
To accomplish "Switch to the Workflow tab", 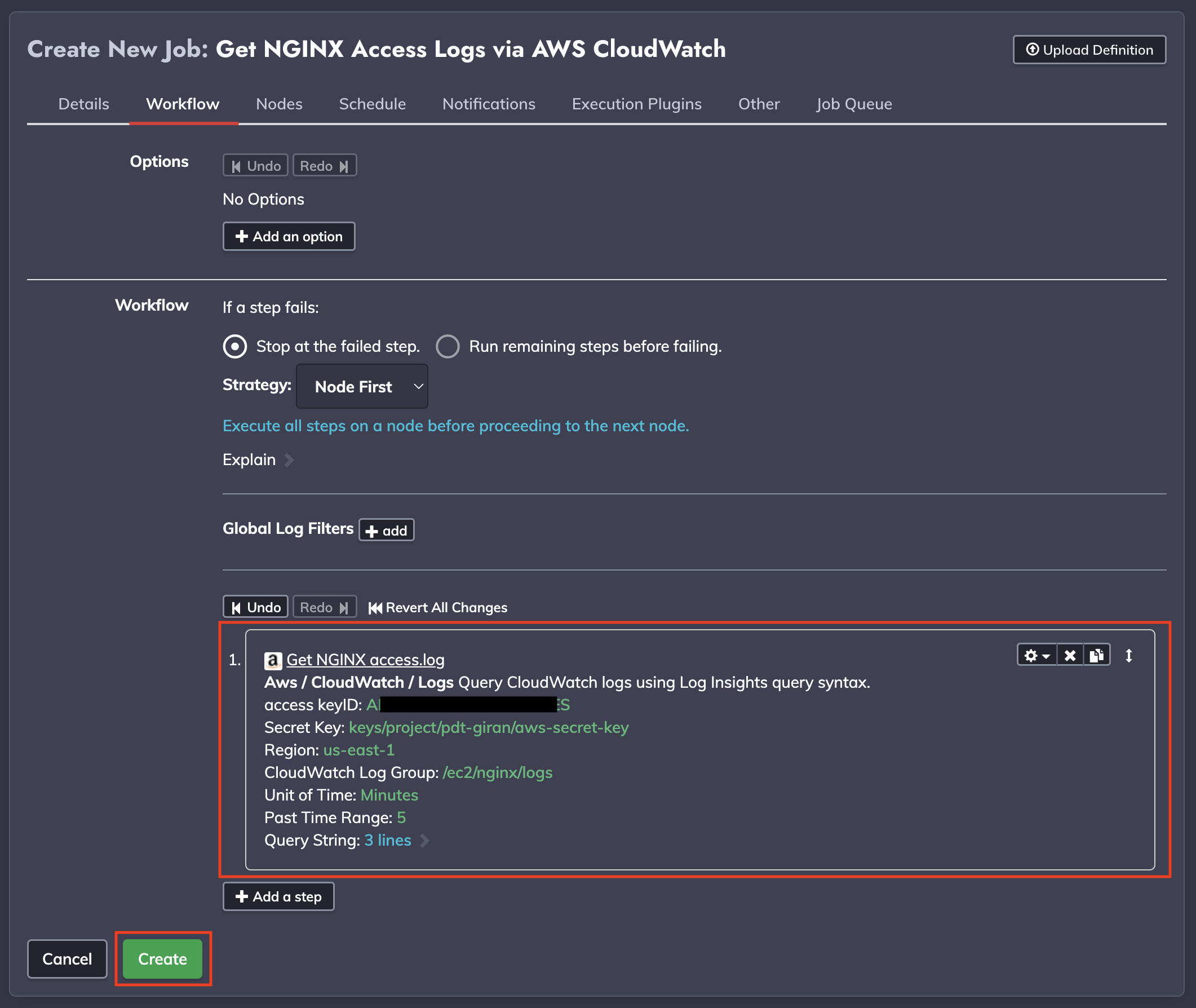I will click(183, 104).
